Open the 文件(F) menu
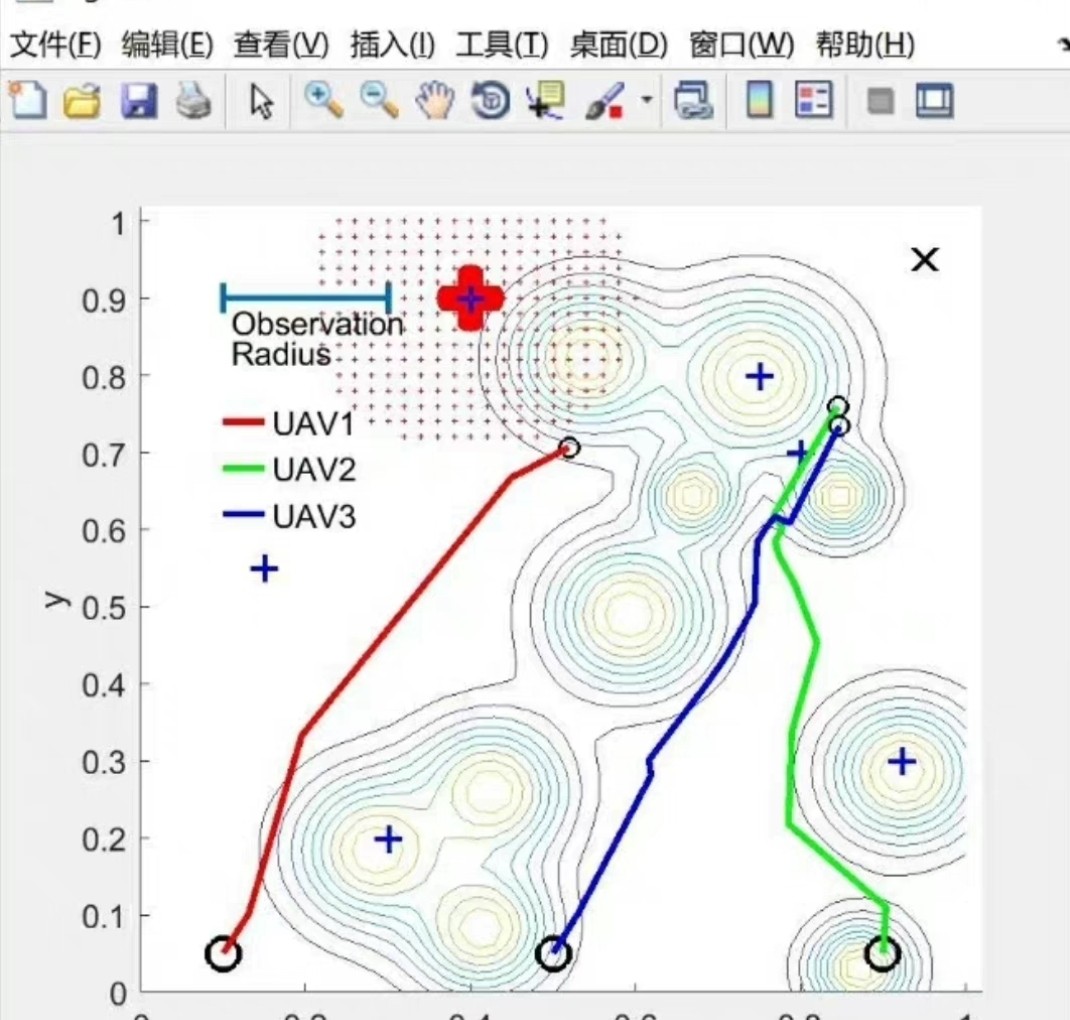Image resolution: width=1070 pixels, height=1020 pixels. 56,45
